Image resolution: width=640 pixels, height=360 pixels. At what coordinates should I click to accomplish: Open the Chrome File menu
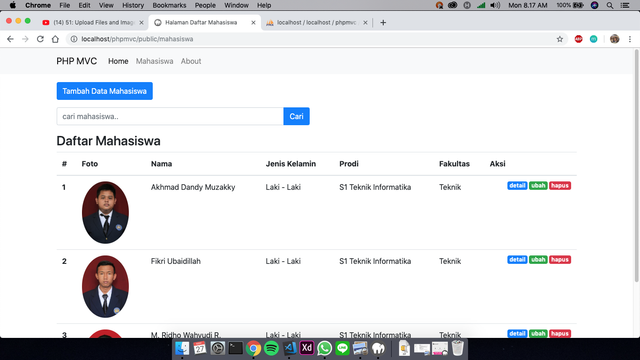[x=64, y=5]
